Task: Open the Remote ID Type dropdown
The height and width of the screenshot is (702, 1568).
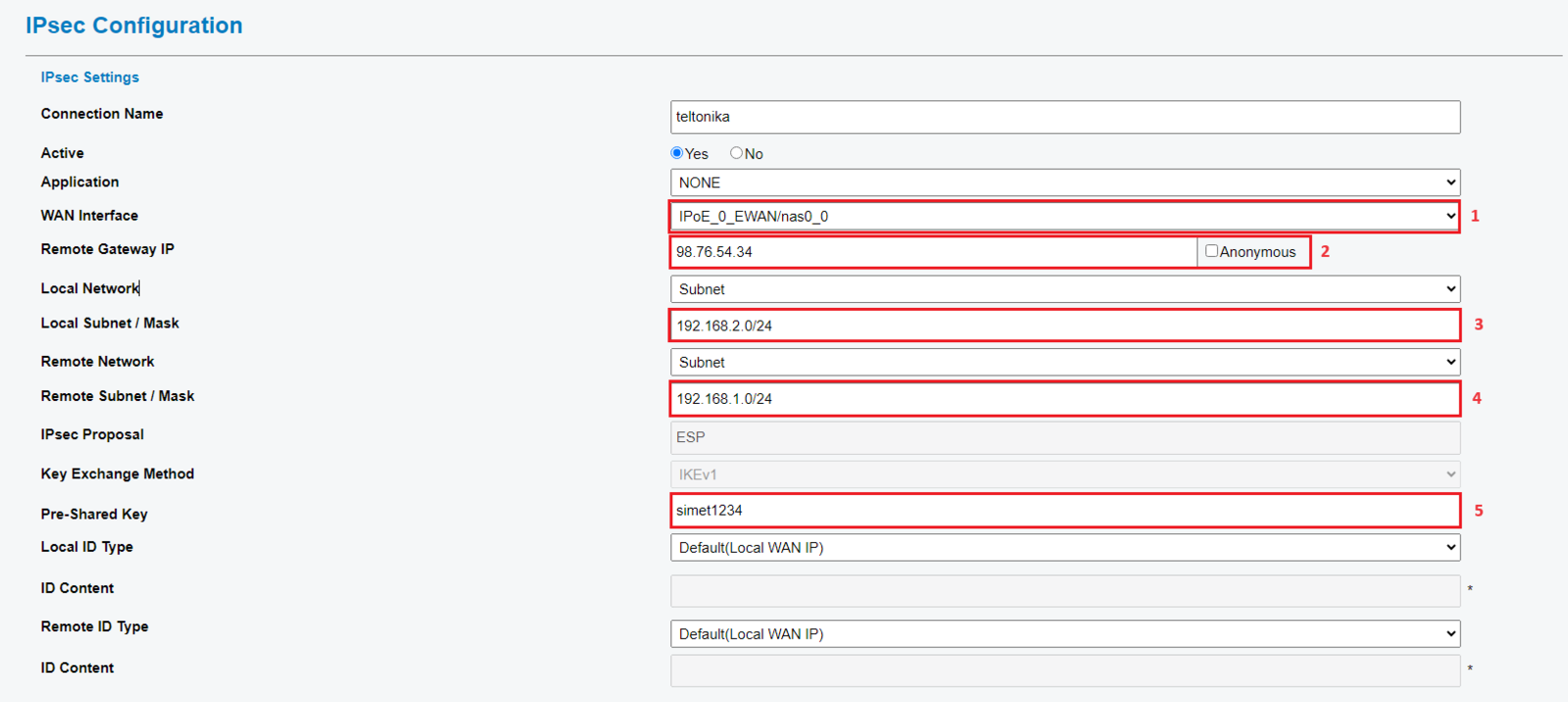Action: point(1064,633)
